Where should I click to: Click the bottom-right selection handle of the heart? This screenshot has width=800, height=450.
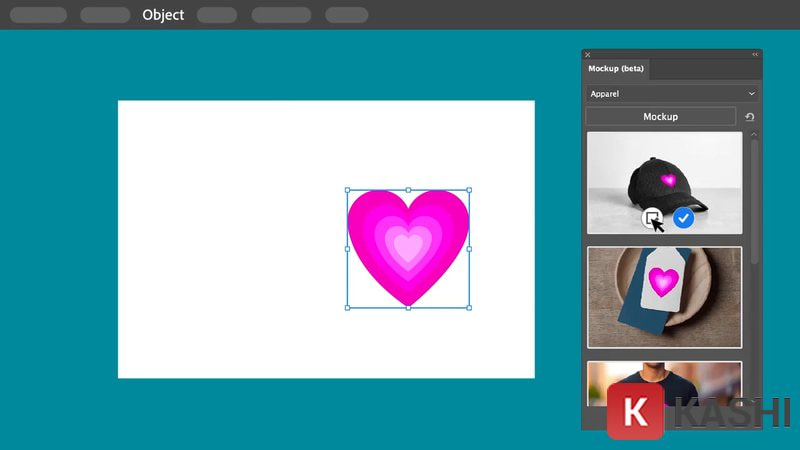pyautogui.click(x=469, y=308)
